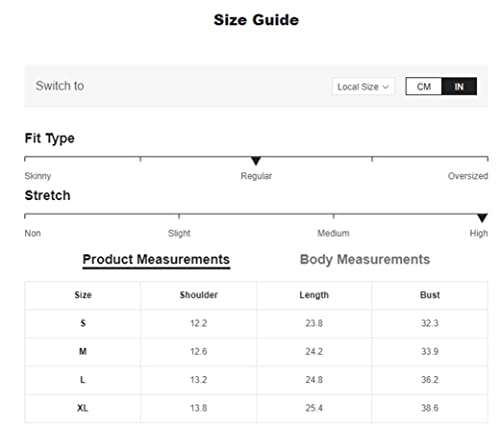Click the Stretch heading
Screen dimensions: 500x429
[47, 196]
